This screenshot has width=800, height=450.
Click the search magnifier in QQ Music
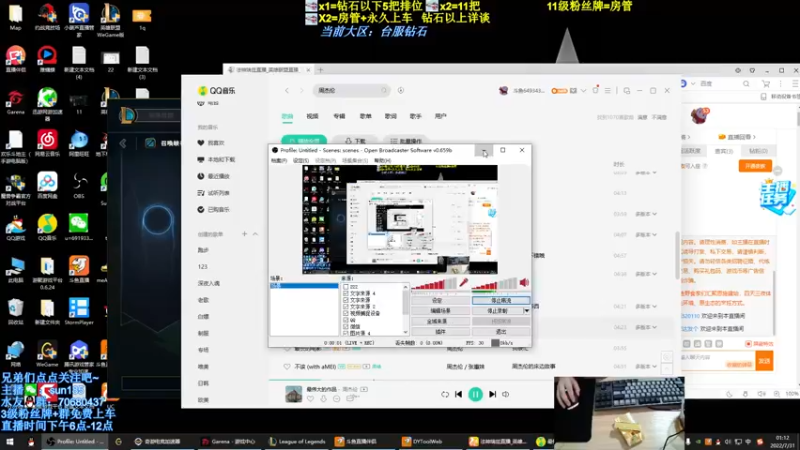click(x=384, y=90)
